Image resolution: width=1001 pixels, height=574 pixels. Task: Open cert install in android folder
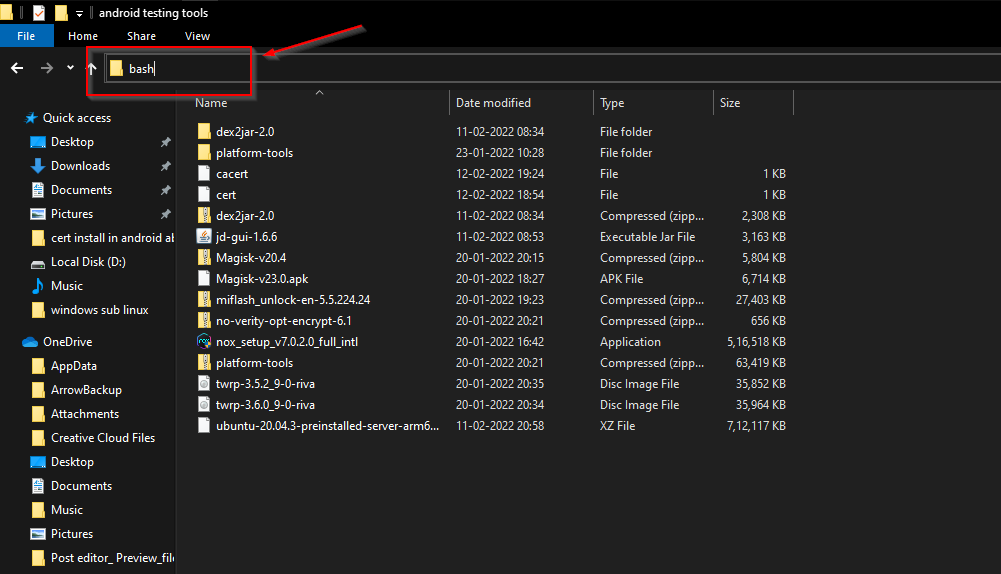coord(112,238)
